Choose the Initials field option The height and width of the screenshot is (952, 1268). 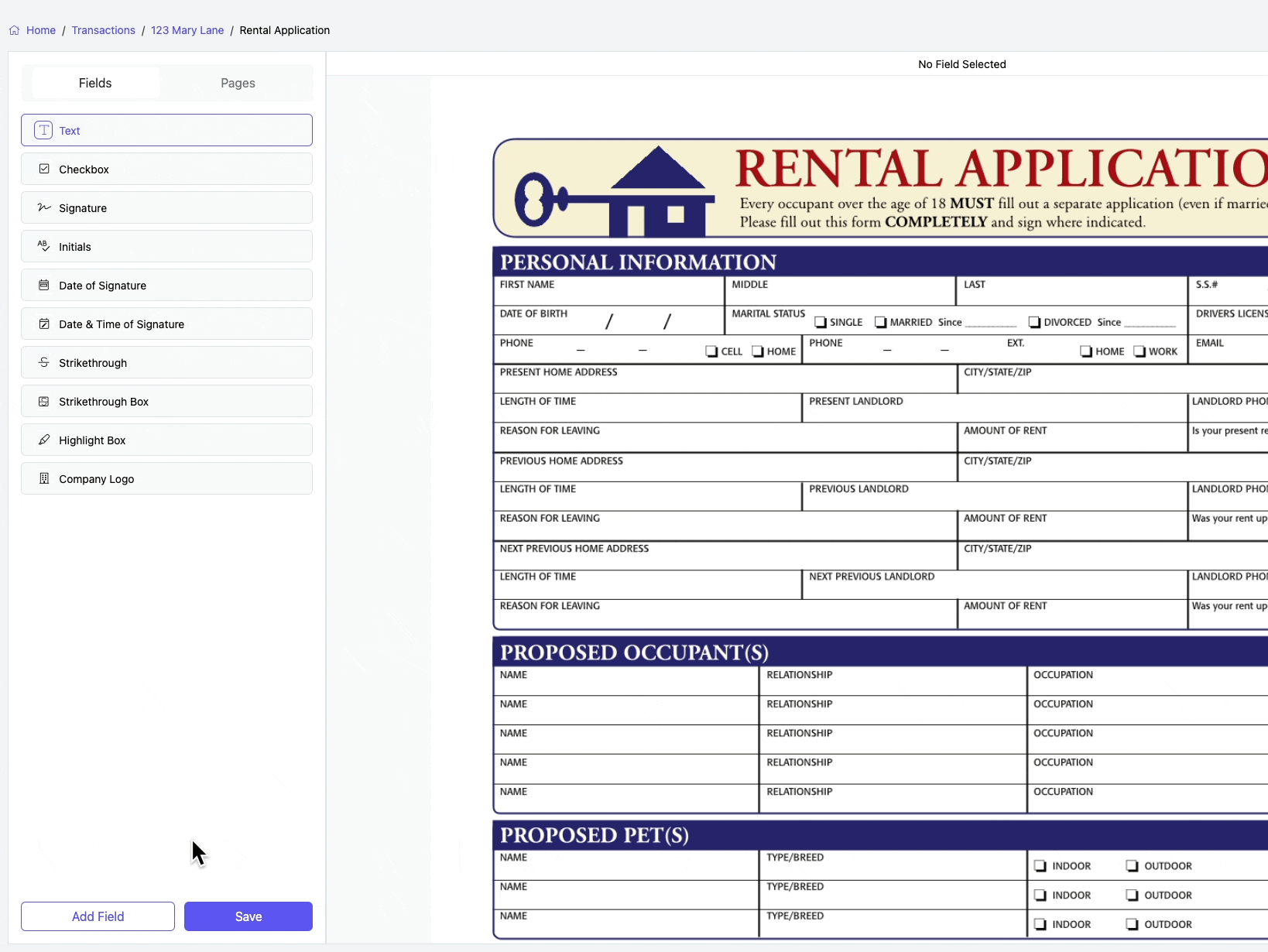coord(166,246)
